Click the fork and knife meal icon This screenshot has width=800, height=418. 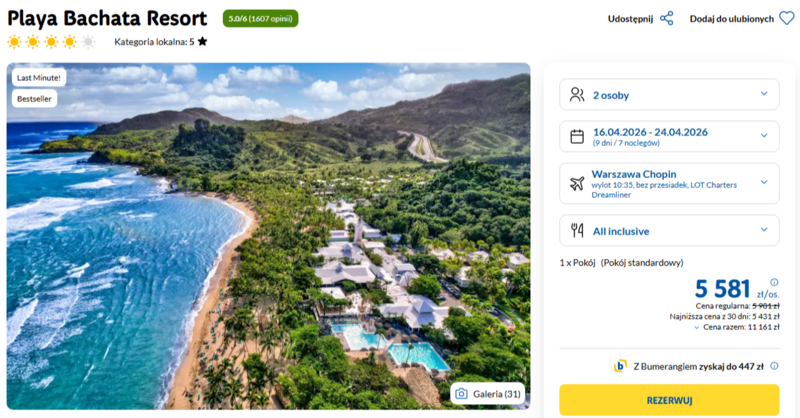[577, 231]
